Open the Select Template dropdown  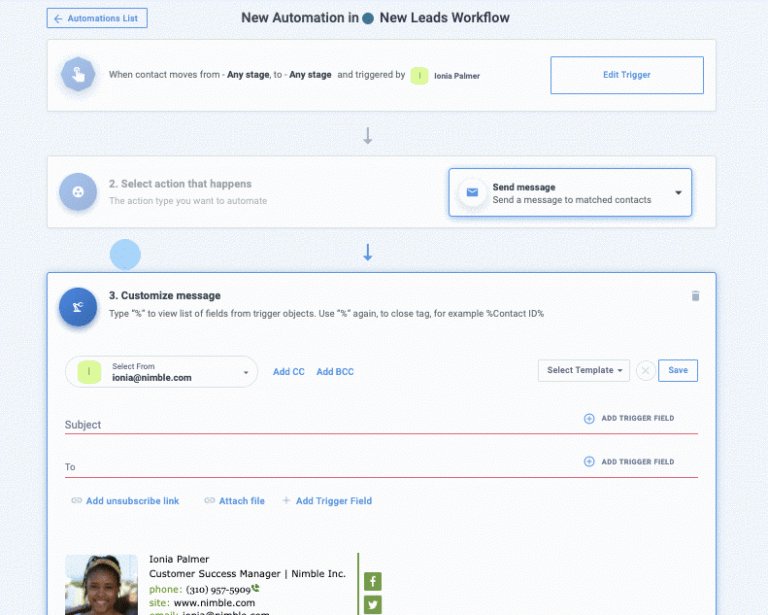point(584,370)
